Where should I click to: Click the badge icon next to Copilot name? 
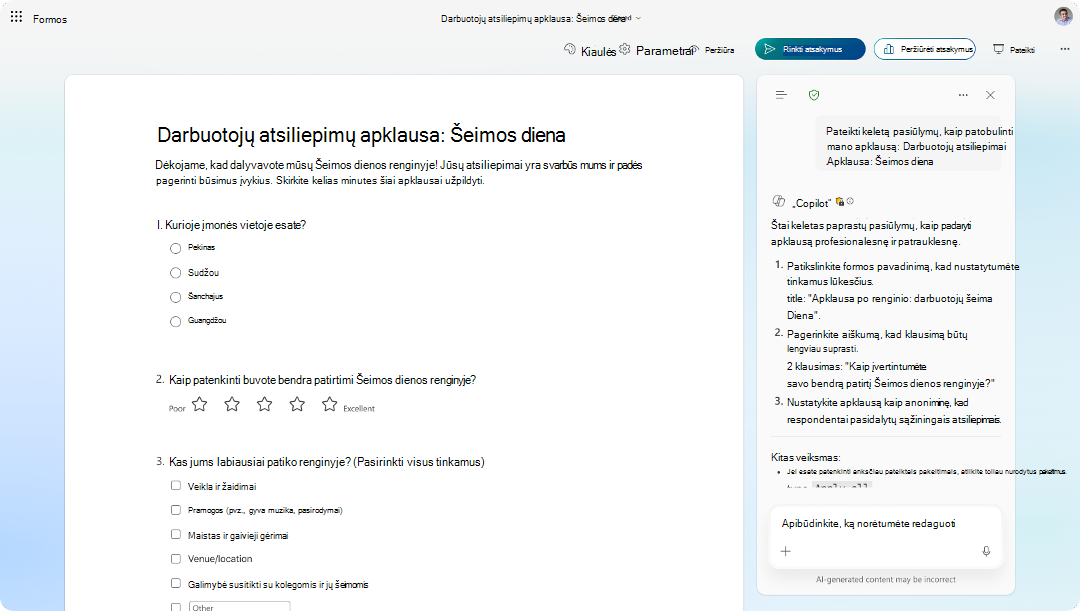[840, 202]
